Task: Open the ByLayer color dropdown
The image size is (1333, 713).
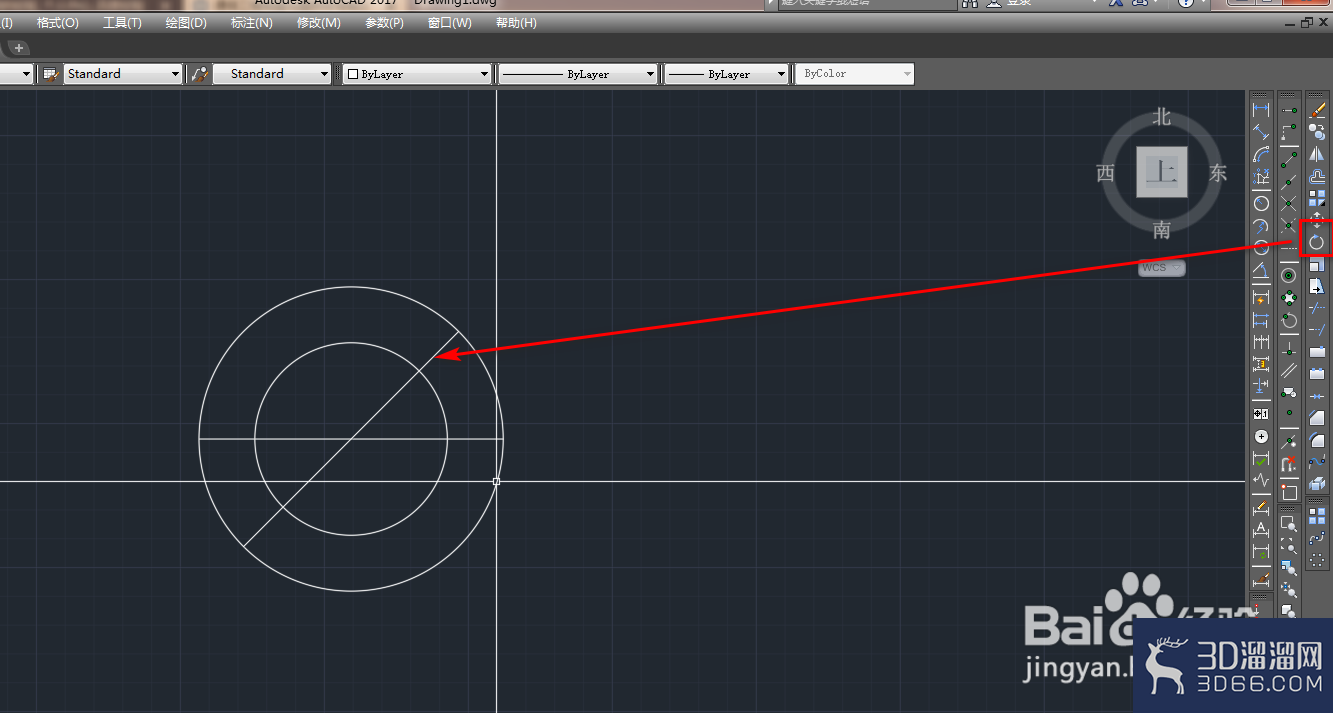Action: coord(417,74)
